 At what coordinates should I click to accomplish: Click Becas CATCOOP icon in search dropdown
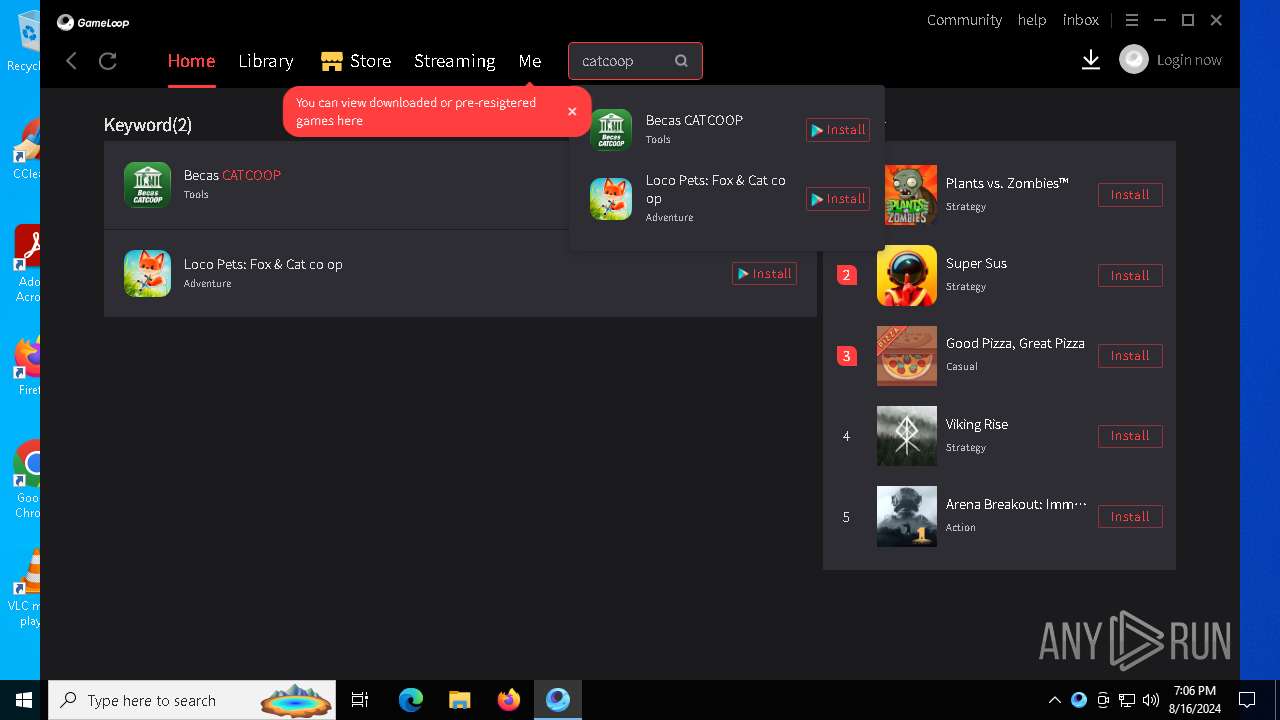click(x=611, y=130)
